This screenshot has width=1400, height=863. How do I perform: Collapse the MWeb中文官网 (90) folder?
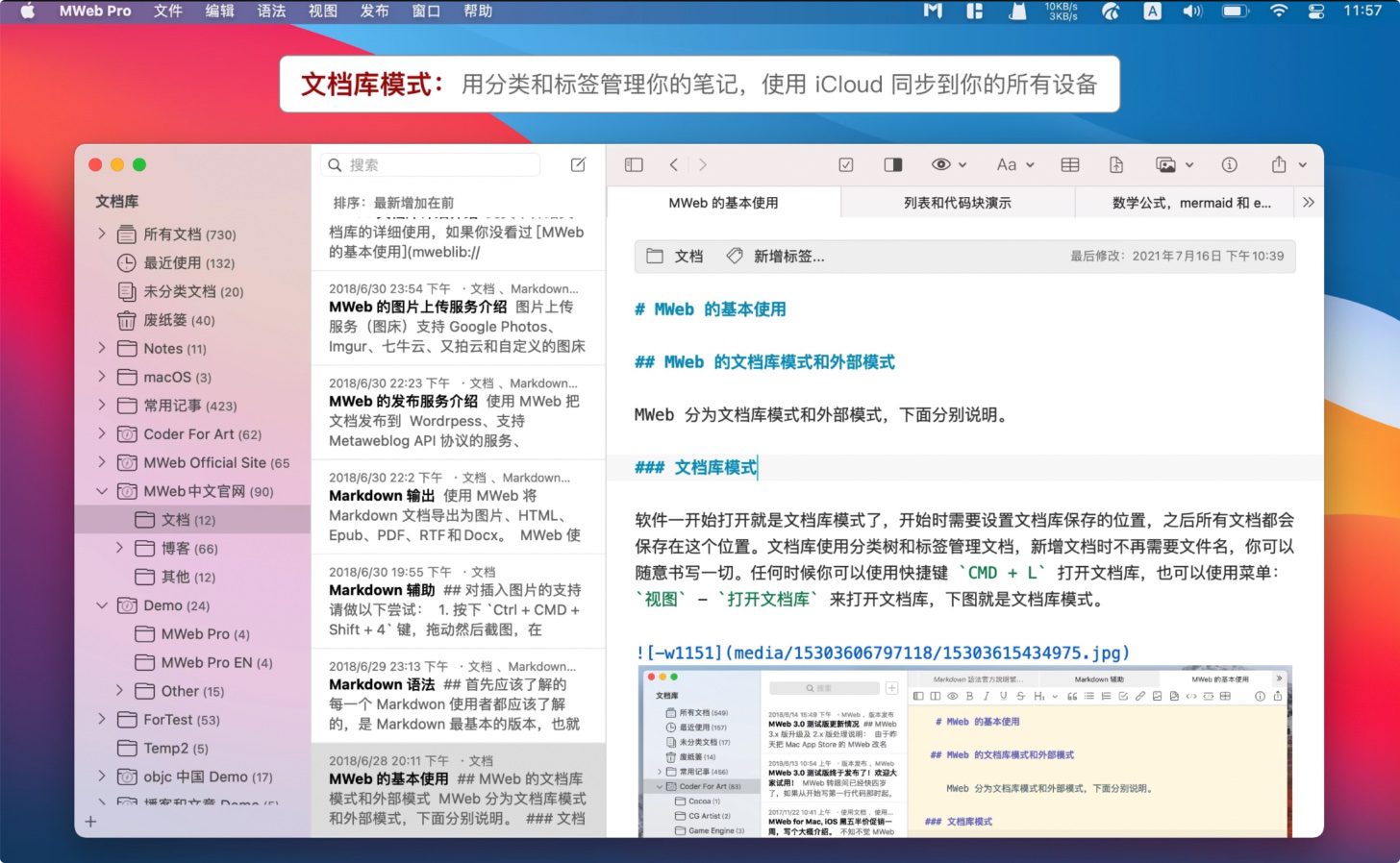point(102,491)
